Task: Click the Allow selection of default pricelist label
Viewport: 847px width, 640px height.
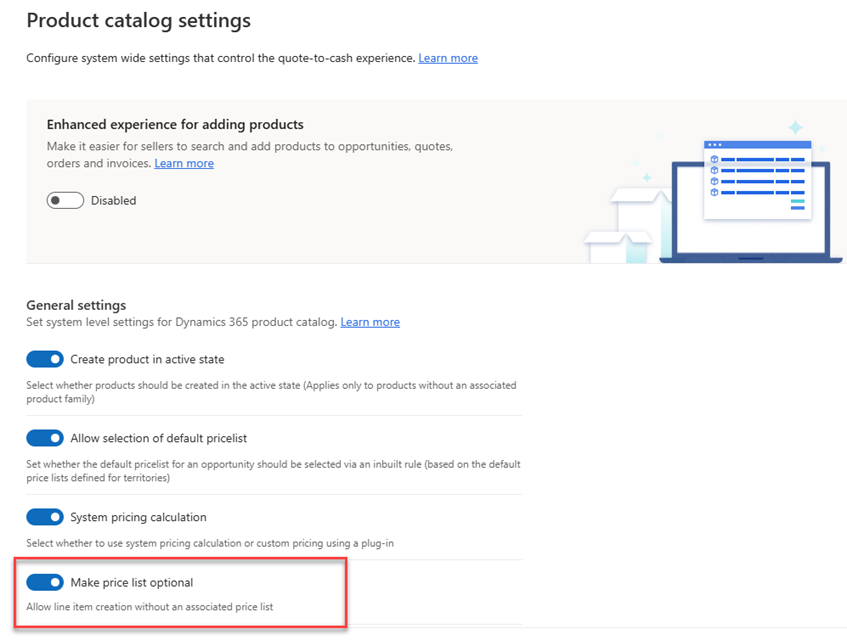Action: (158, 438)
